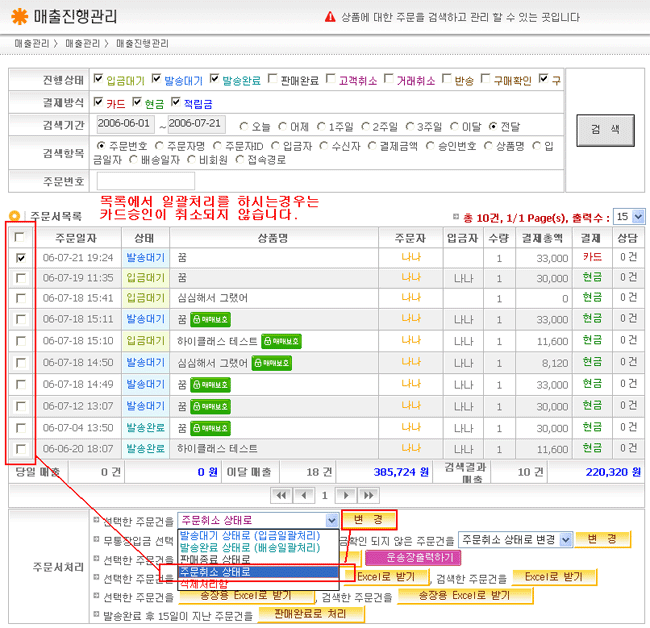Click the 주문번호 text input field

145,181
